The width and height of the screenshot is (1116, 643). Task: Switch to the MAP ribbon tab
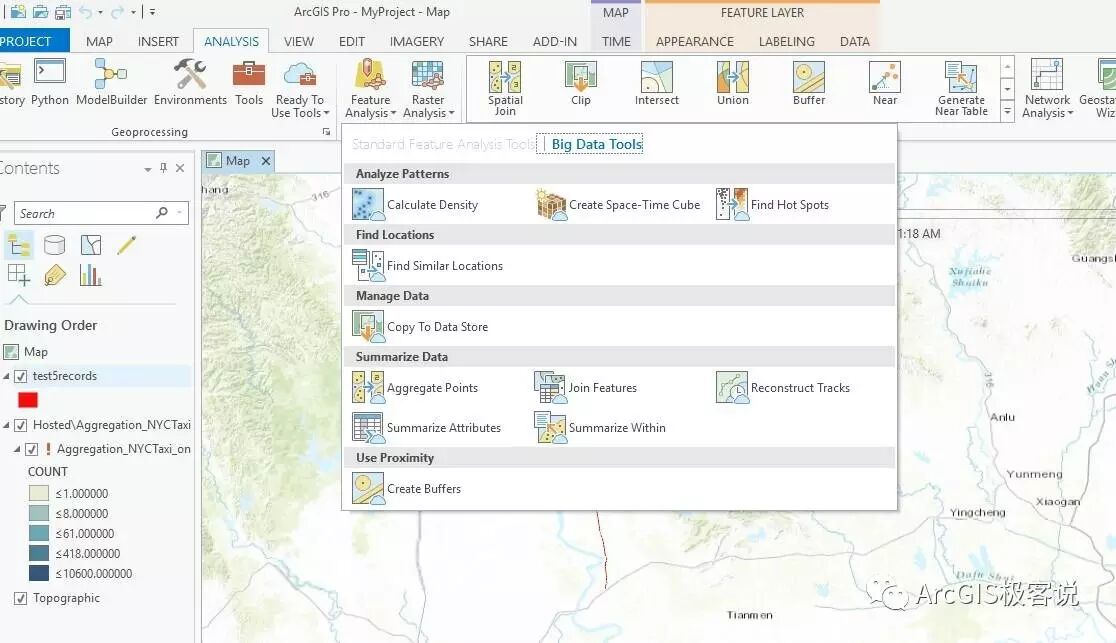[99, 41]
